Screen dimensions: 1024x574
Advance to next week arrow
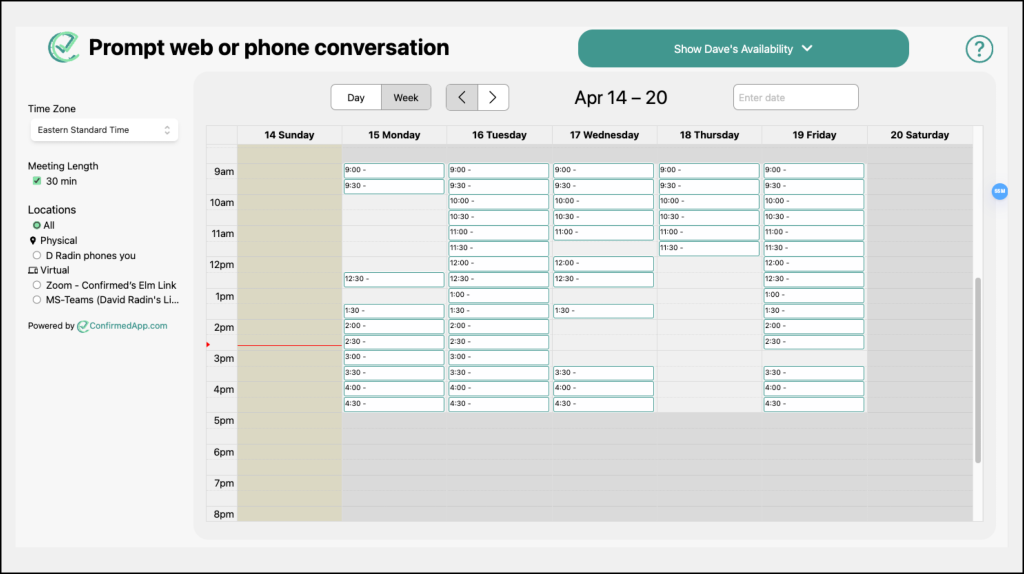click(x=493, y=97)
